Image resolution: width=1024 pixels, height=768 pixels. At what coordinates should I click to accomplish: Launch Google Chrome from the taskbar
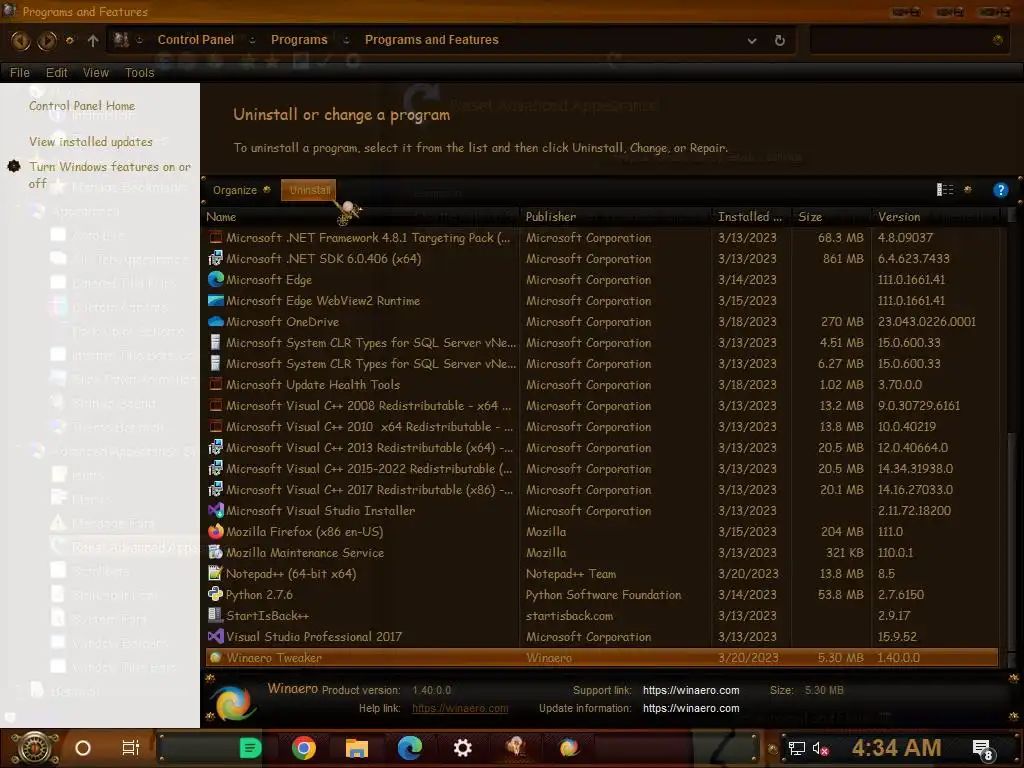pos(304,748)
